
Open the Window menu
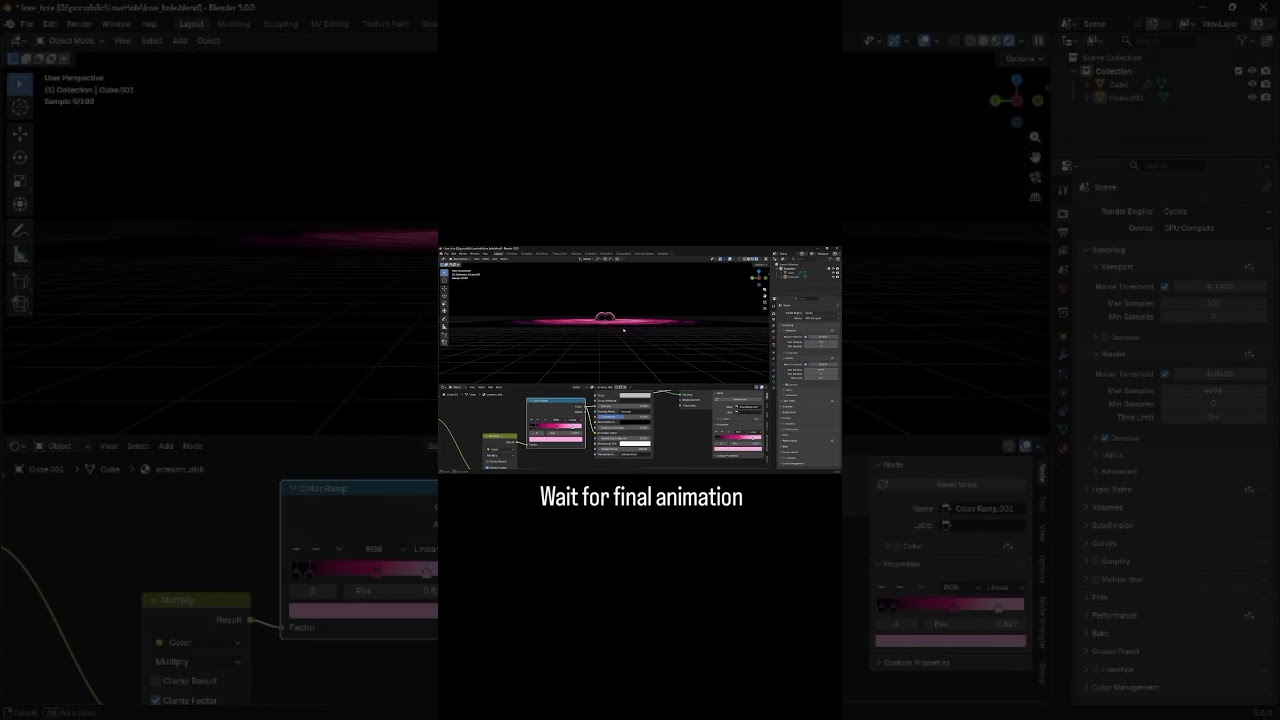pos(116,24)
